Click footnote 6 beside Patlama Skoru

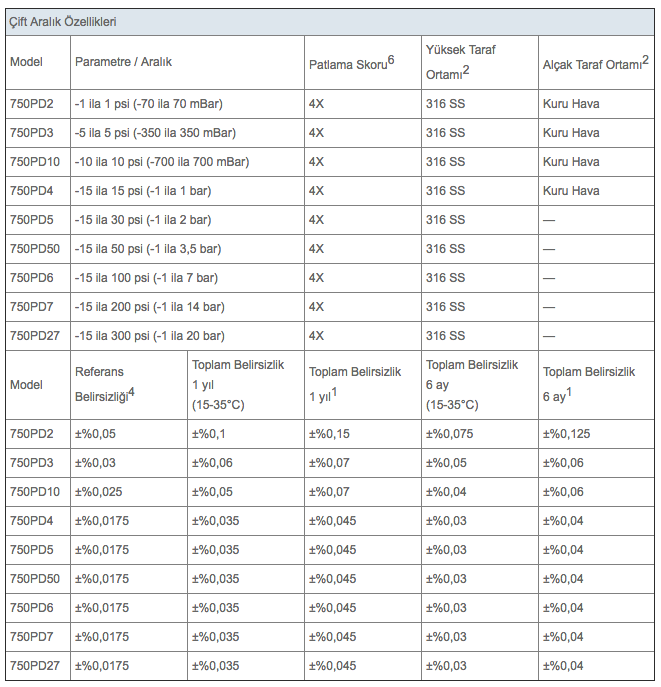pyautogui.click(x=391, y=59)
